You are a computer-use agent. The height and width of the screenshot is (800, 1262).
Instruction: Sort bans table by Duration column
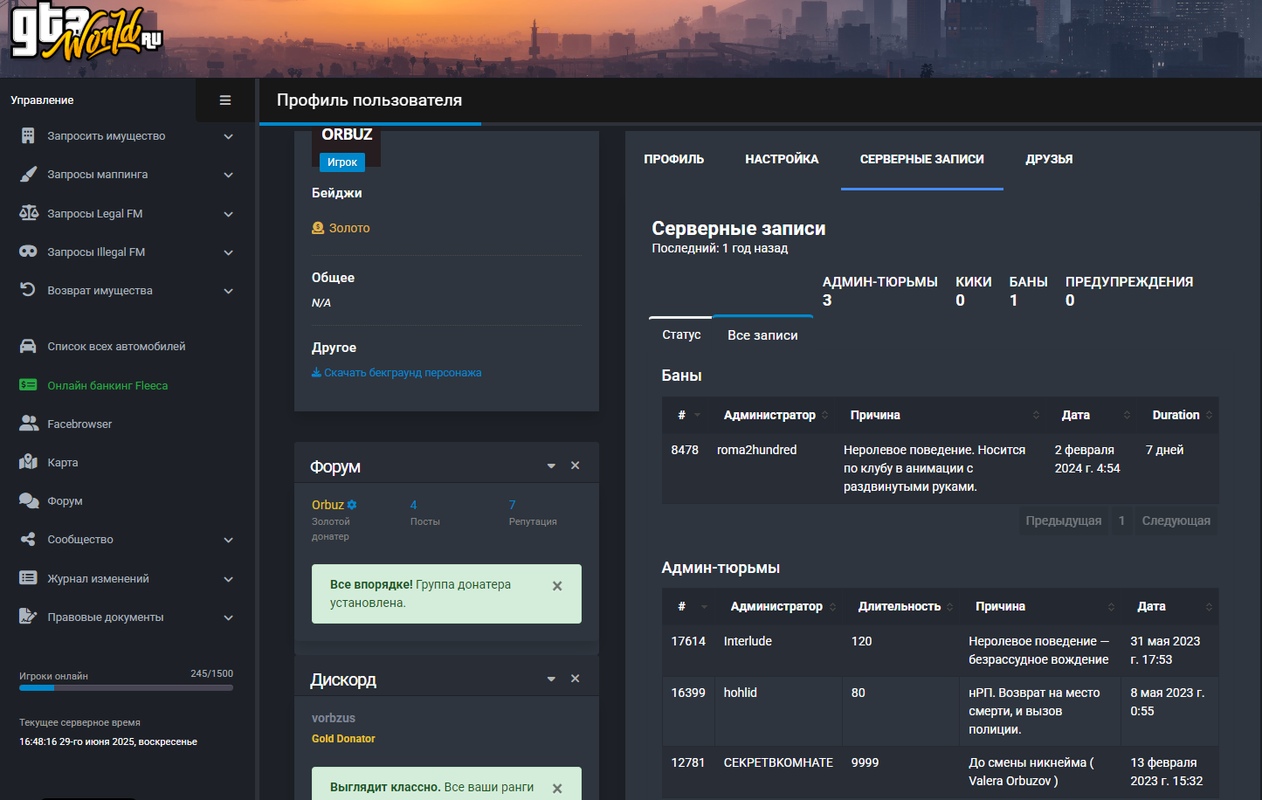coord(1178,415)
